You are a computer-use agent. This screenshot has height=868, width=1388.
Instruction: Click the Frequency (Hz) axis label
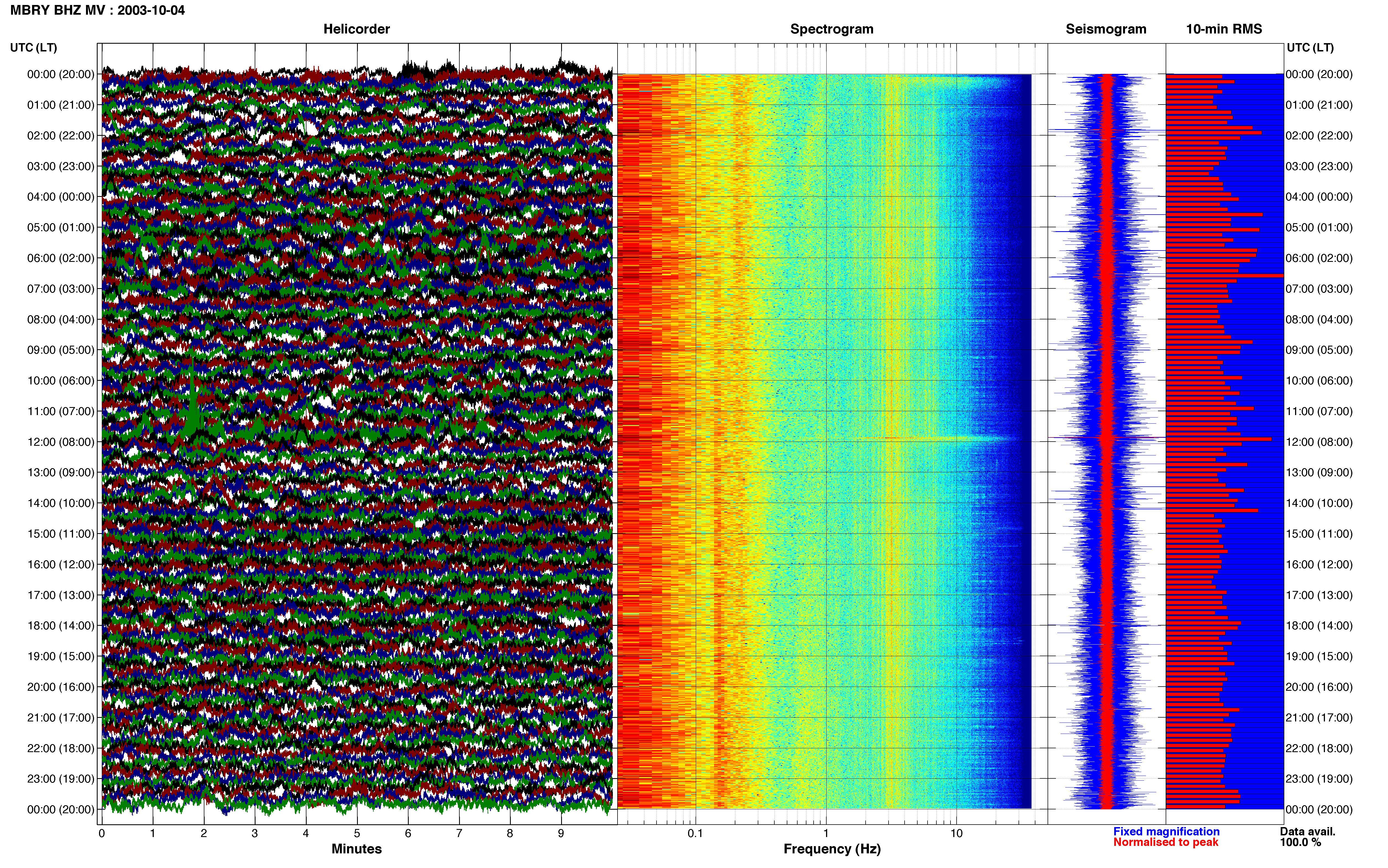coord(832,849)
